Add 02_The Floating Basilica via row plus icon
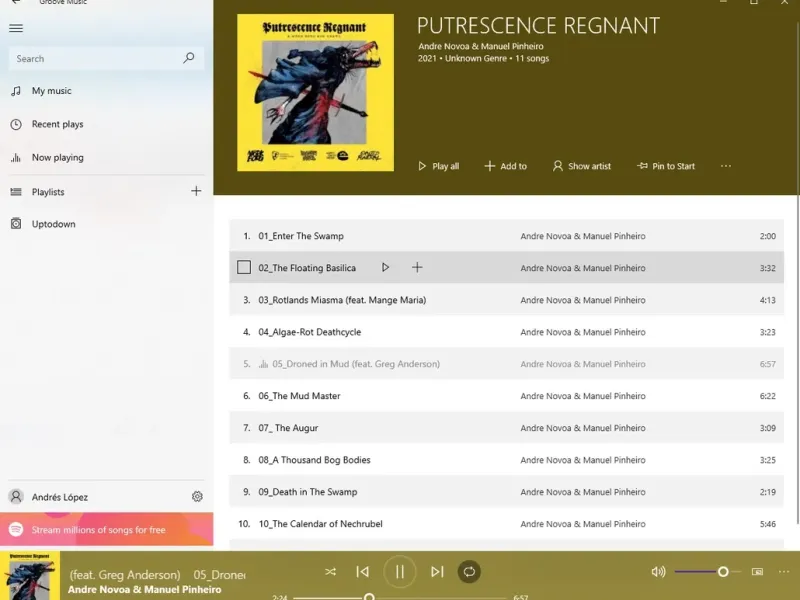The width and height of the screenshot is (800, 600). [417, 267]
